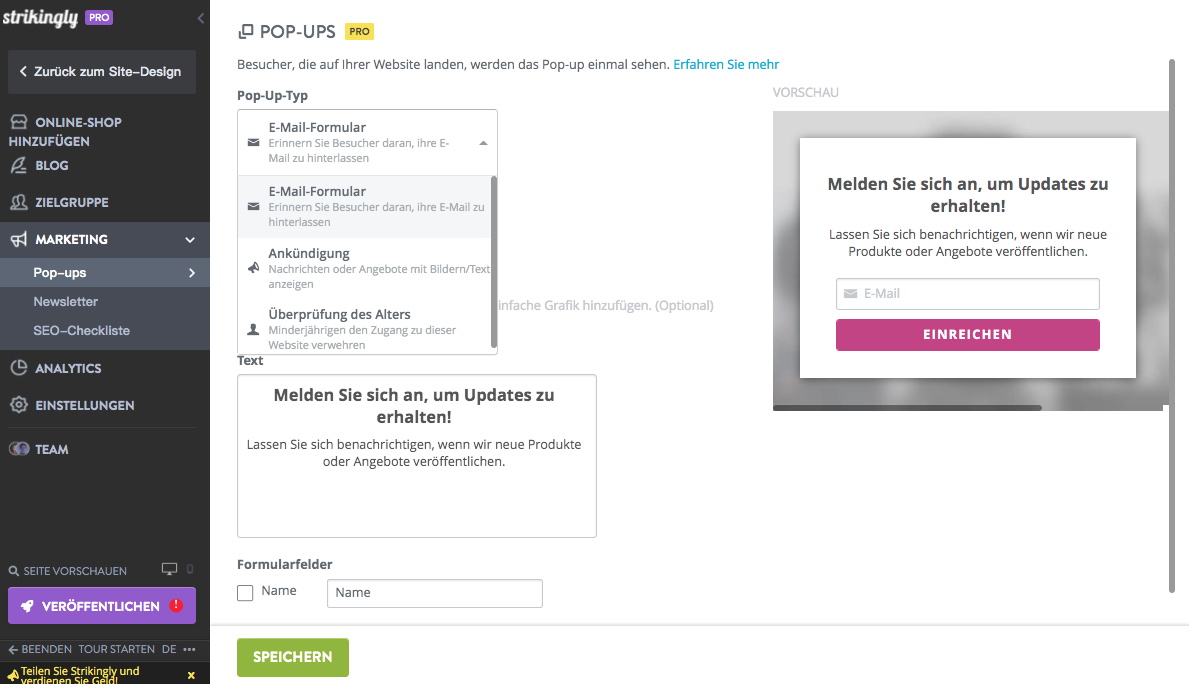Go to SEO-Checkliste
The height and width of the screenshot is (684, 1189).
click(x=82, y=330)
